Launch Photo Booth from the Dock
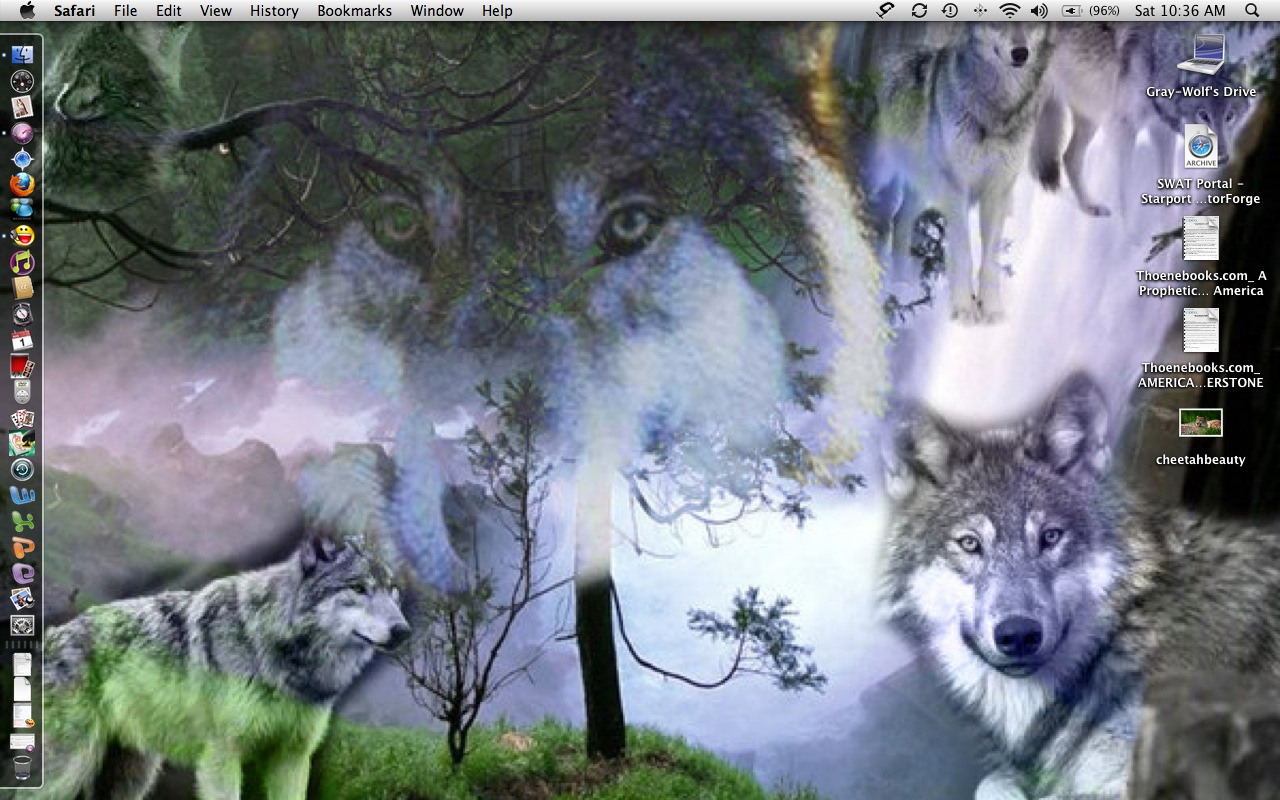The width and height of the screenshot is (1280, 800). coord(22,366)
